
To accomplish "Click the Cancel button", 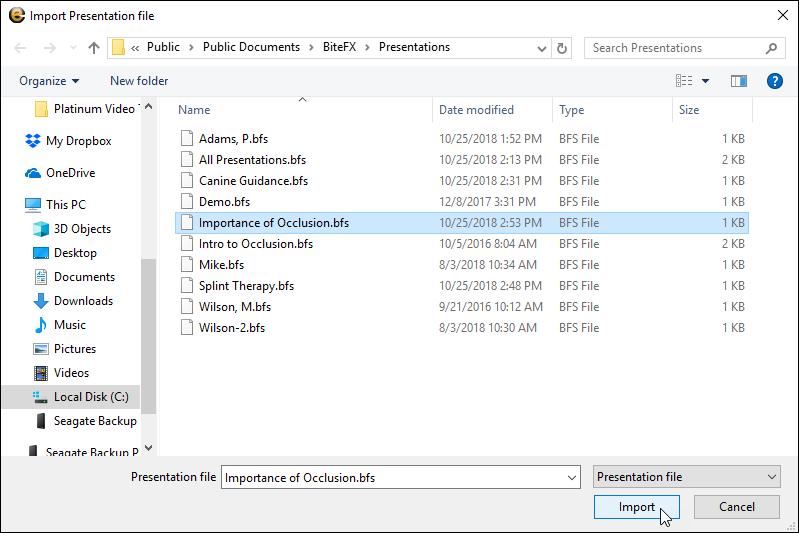I will point(736,507).
